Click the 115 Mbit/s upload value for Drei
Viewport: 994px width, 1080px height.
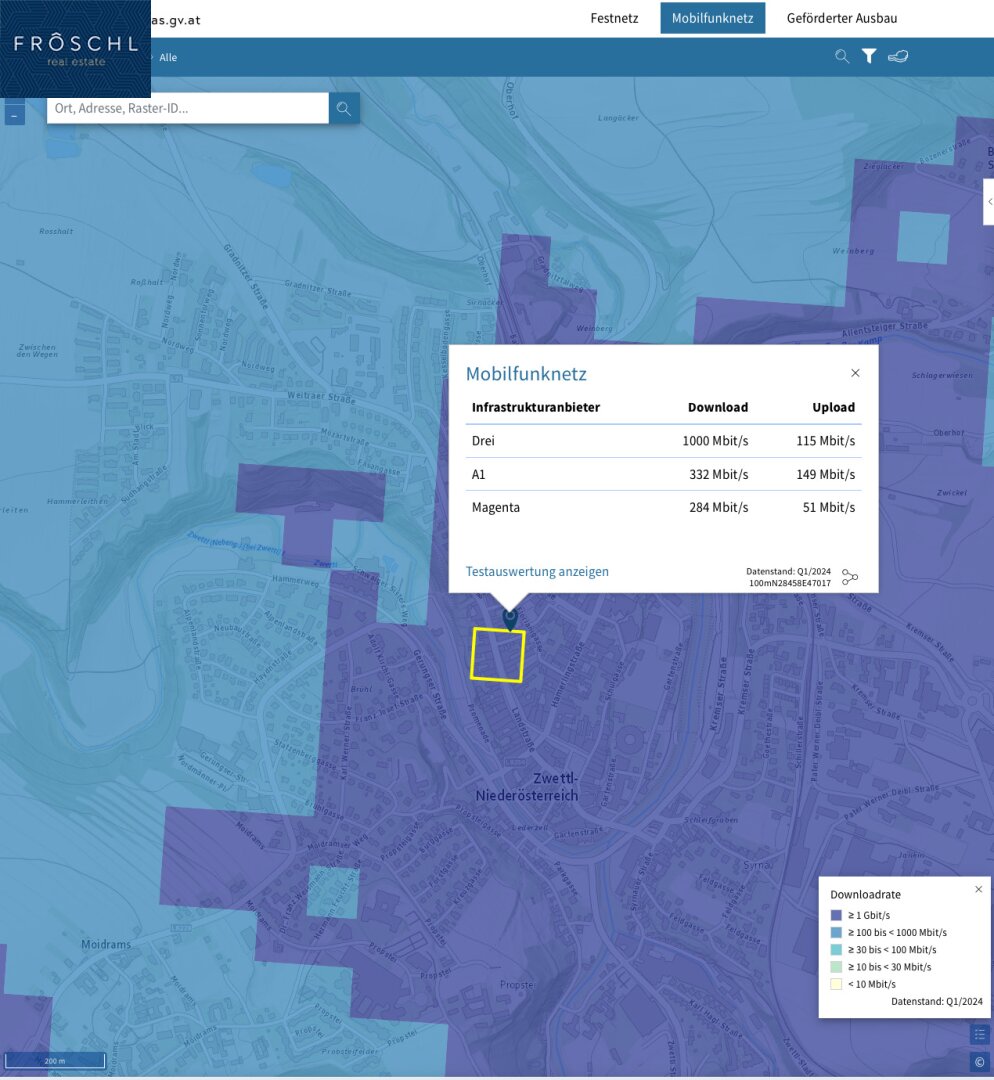coord(826,441)
